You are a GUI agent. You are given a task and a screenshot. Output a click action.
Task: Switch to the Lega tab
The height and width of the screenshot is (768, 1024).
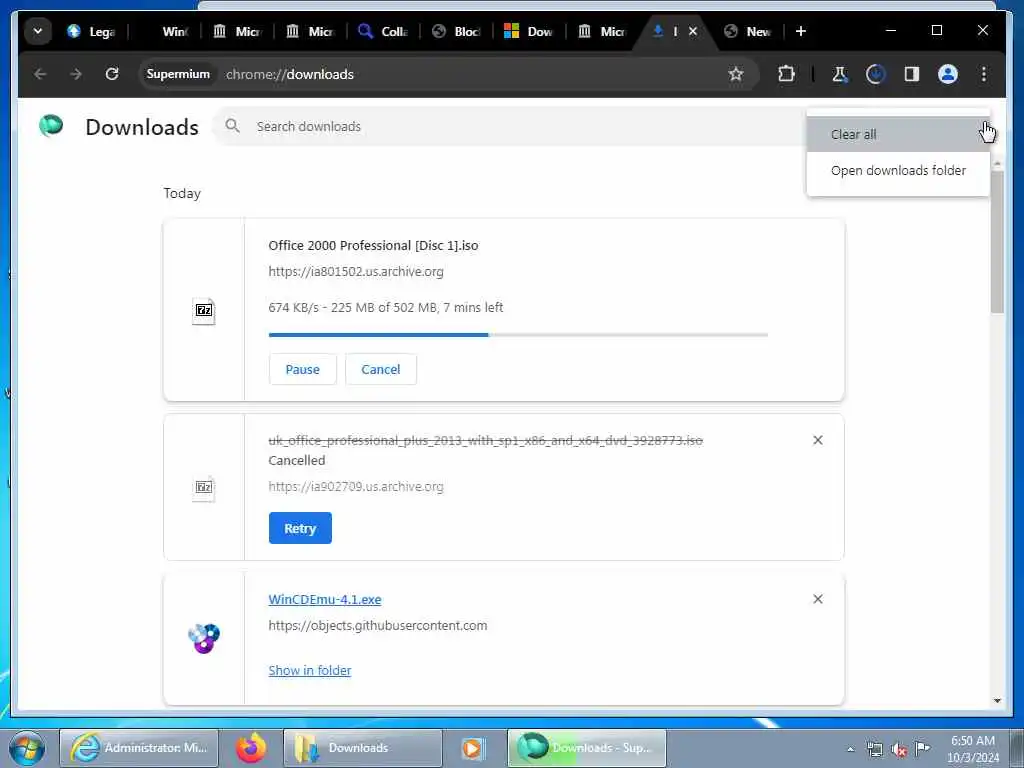click(91, 31)
